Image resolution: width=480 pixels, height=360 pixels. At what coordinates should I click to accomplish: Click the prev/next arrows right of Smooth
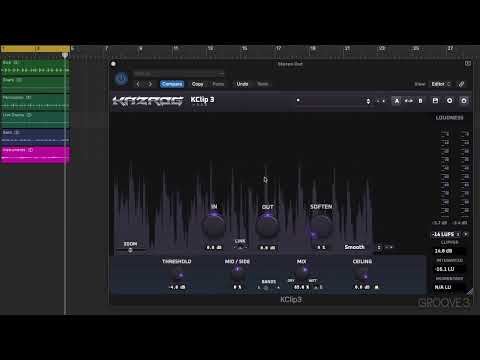(389, 247)
